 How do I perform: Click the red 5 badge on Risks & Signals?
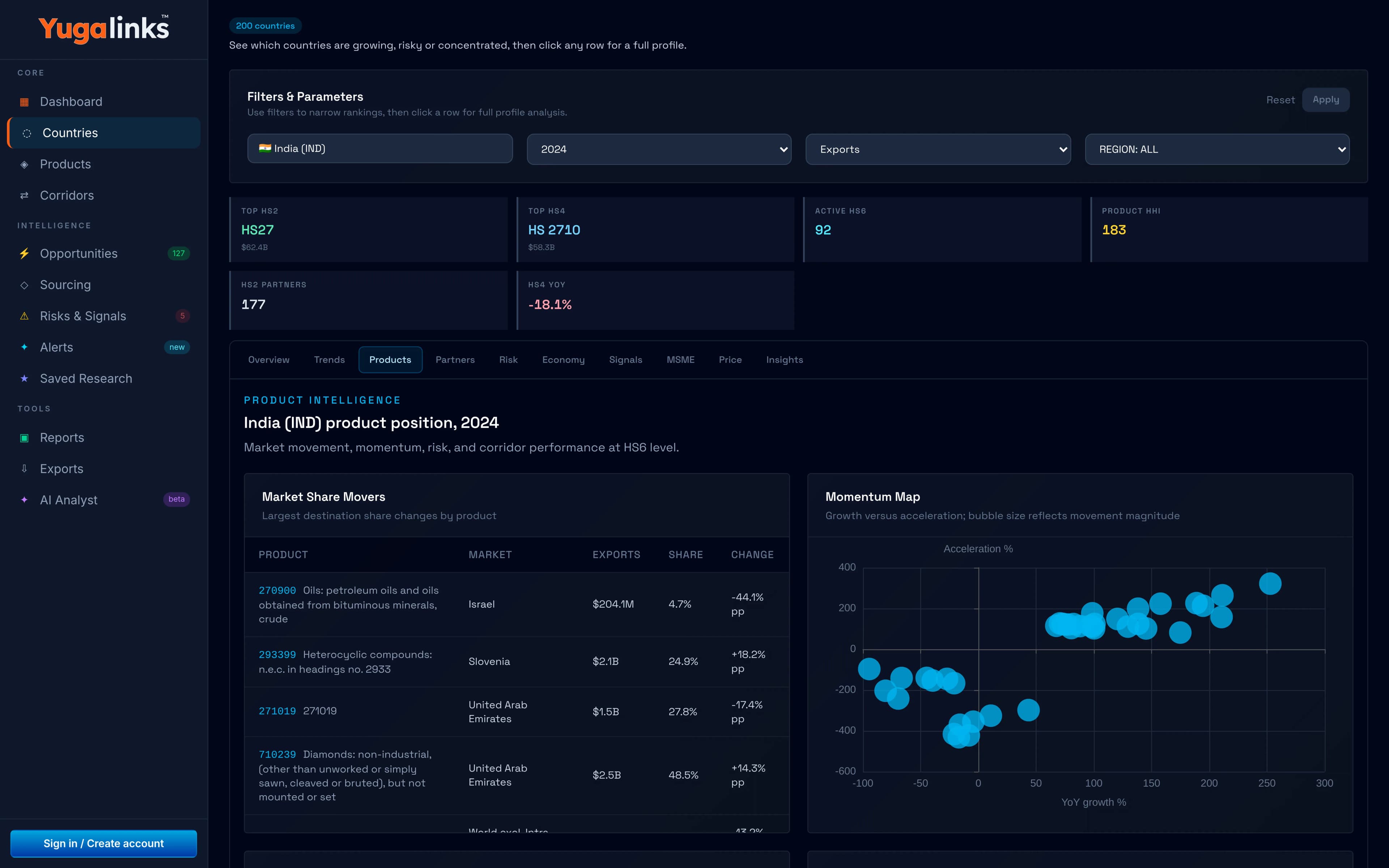click(183, 316)
